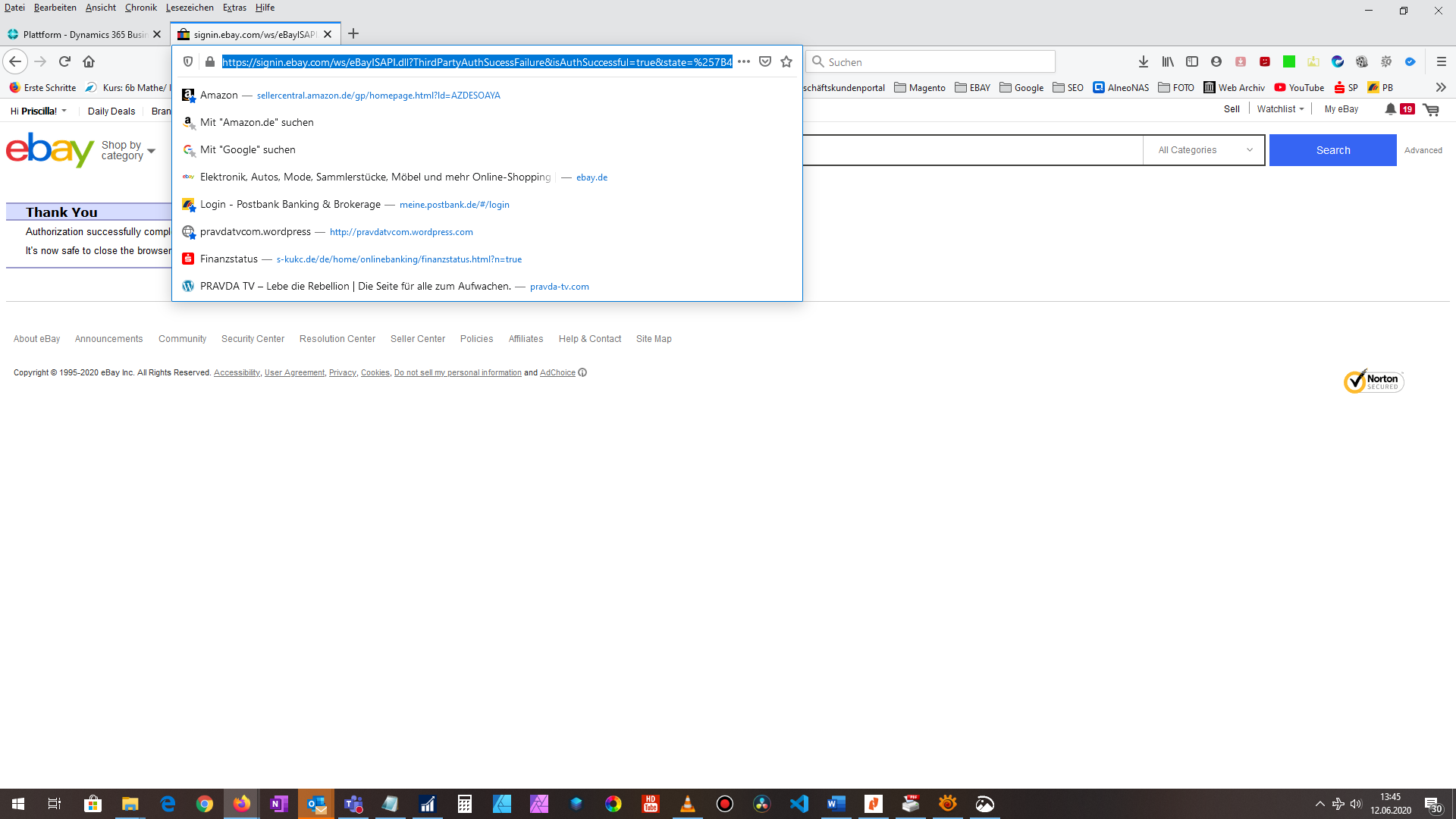Select the PRAVDA TV suggestion

coord(487,286)
